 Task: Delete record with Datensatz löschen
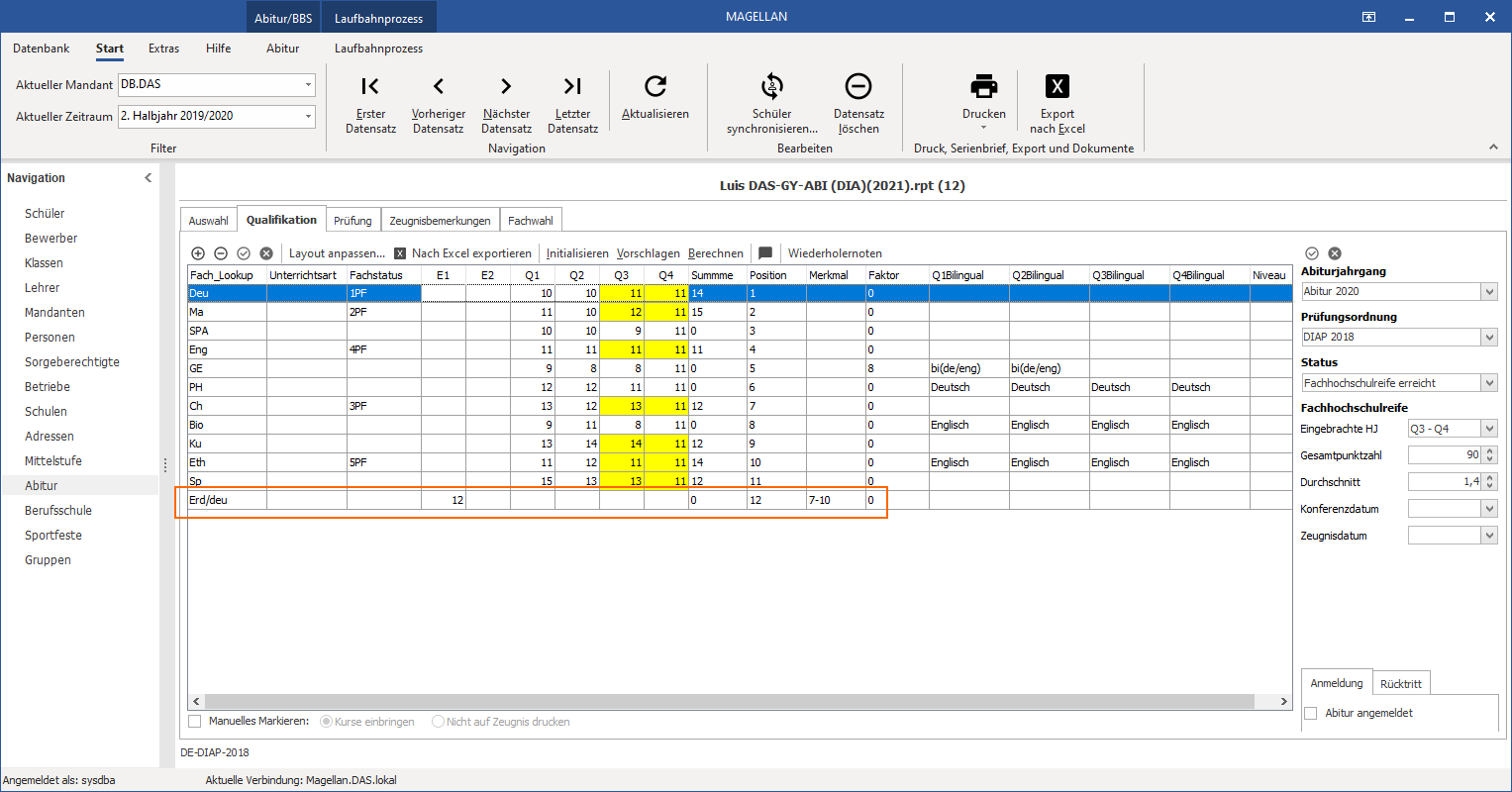tap(858, 104)
